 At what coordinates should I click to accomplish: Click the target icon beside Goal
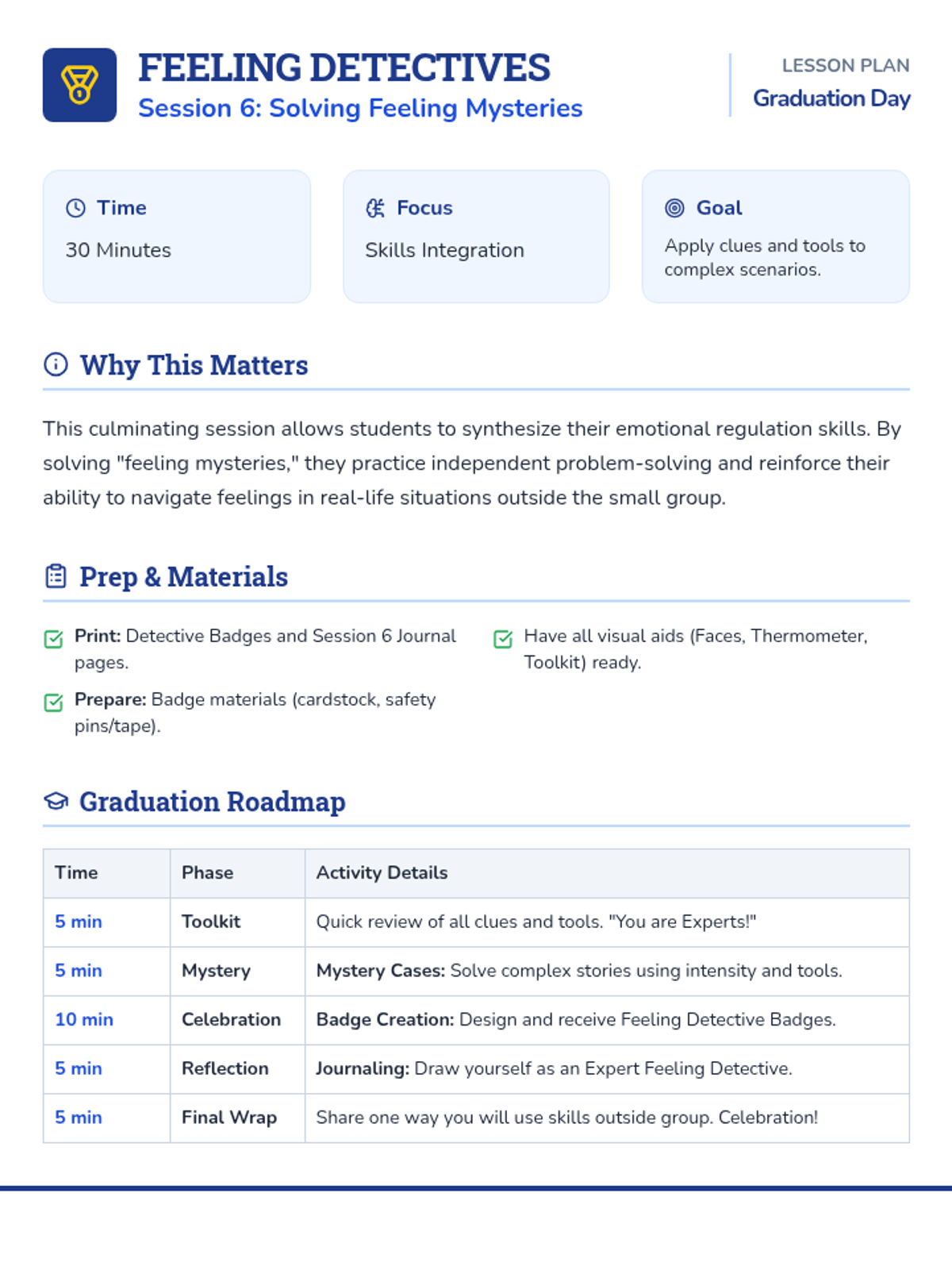click(x=674, y=208)
